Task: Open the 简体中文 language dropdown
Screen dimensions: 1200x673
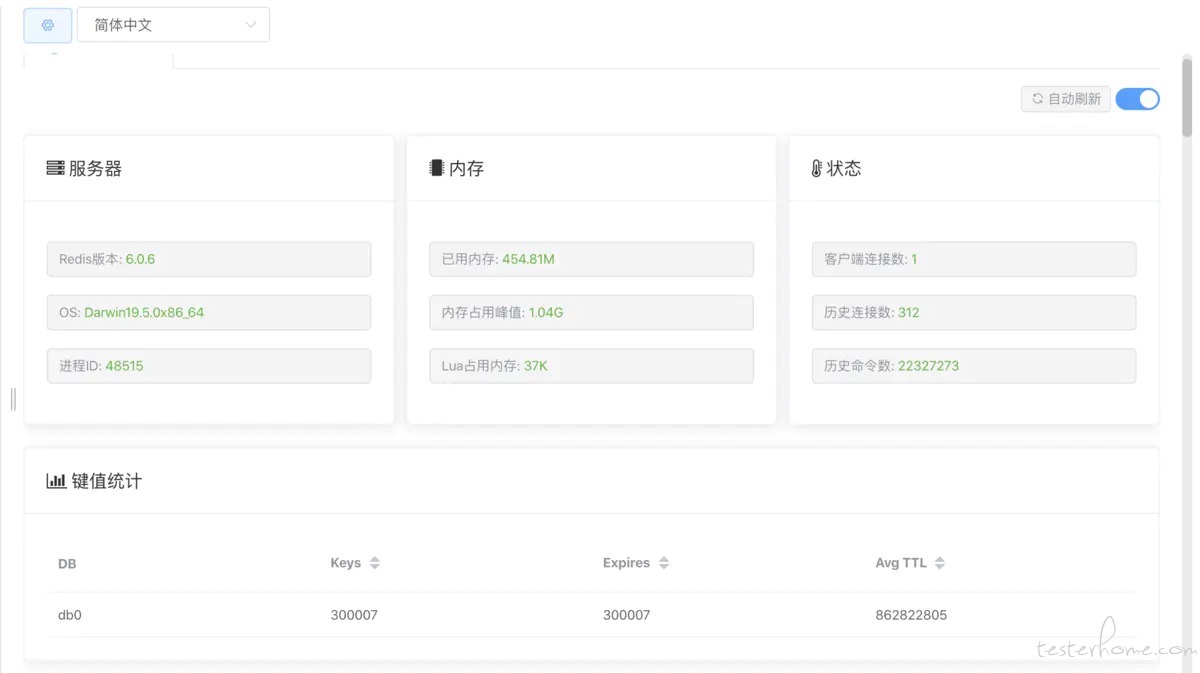Action: (173, 25)
